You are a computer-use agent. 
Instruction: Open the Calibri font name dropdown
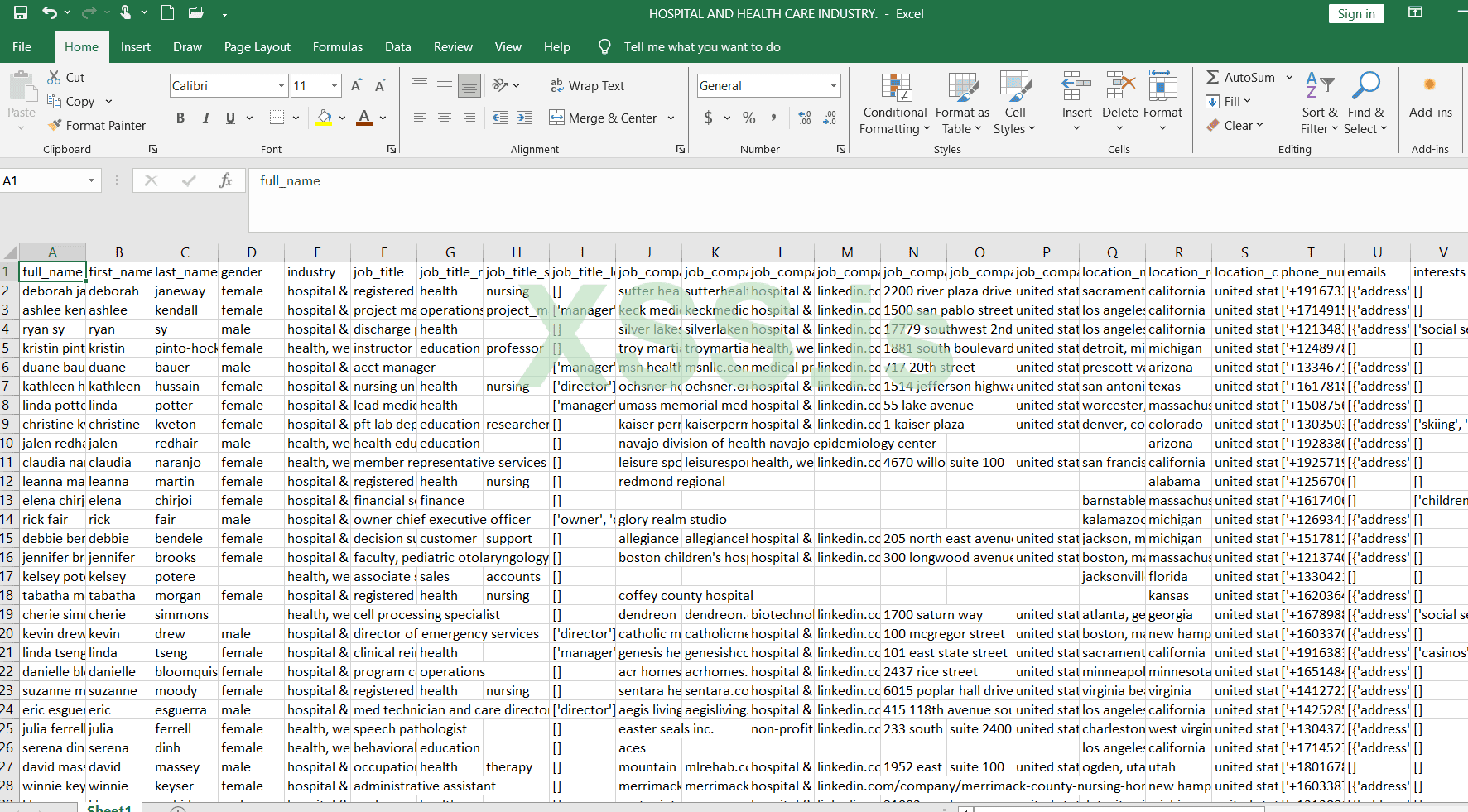(282, 85)
